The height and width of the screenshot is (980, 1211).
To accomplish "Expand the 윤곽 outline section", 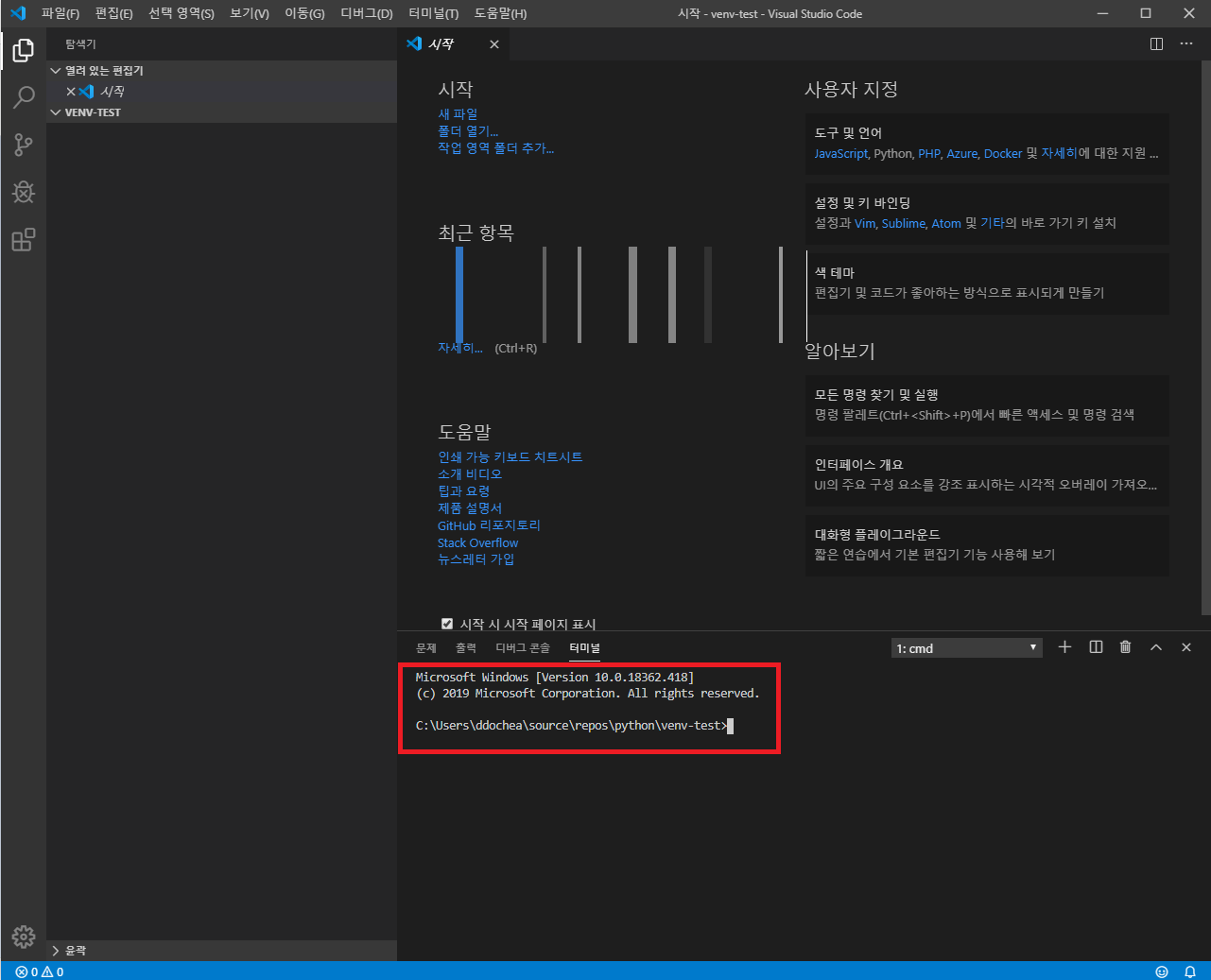I will (x=221, y=951).
